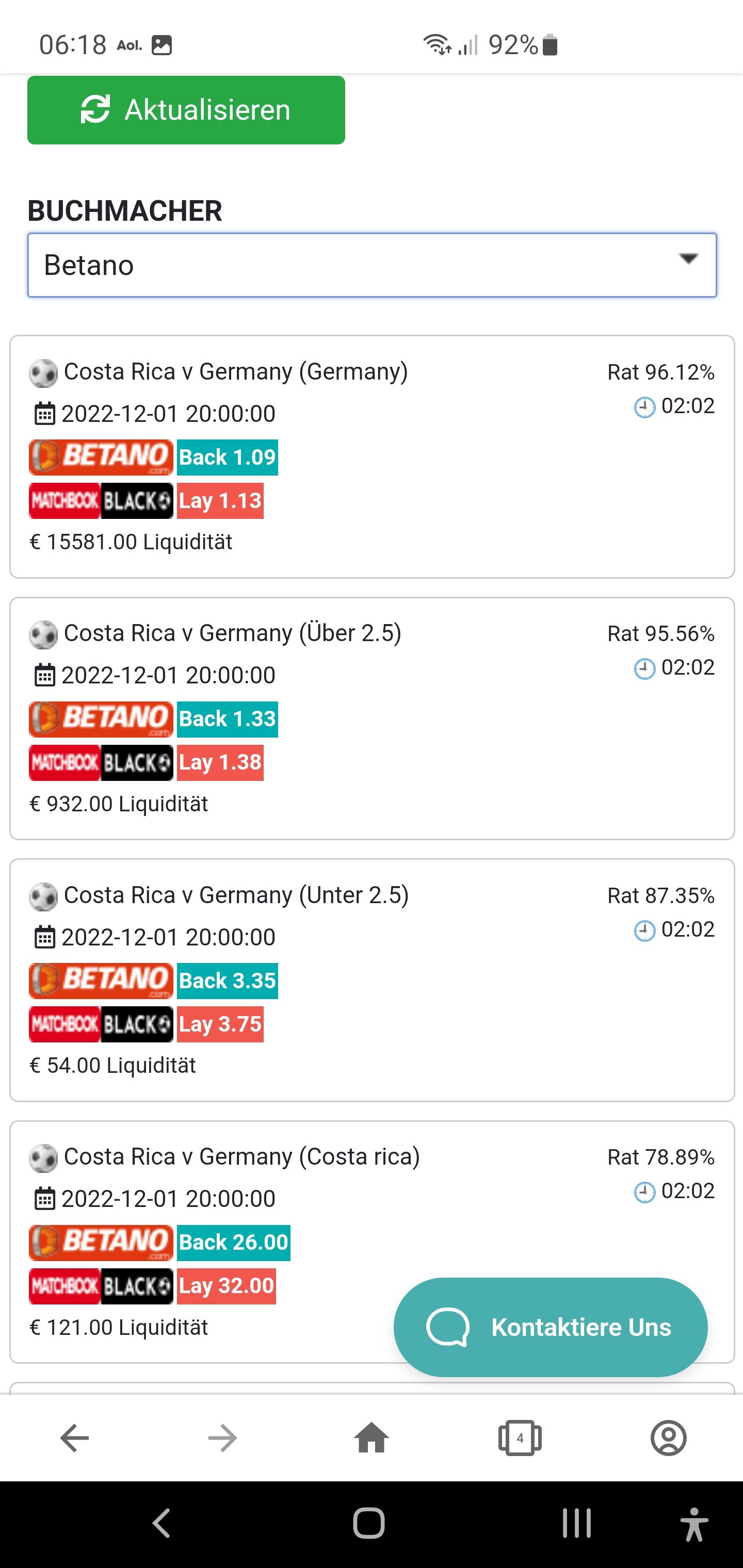
Task: Select Back 3.35 odds for Unter 2.5
Action: pos(228,981)
